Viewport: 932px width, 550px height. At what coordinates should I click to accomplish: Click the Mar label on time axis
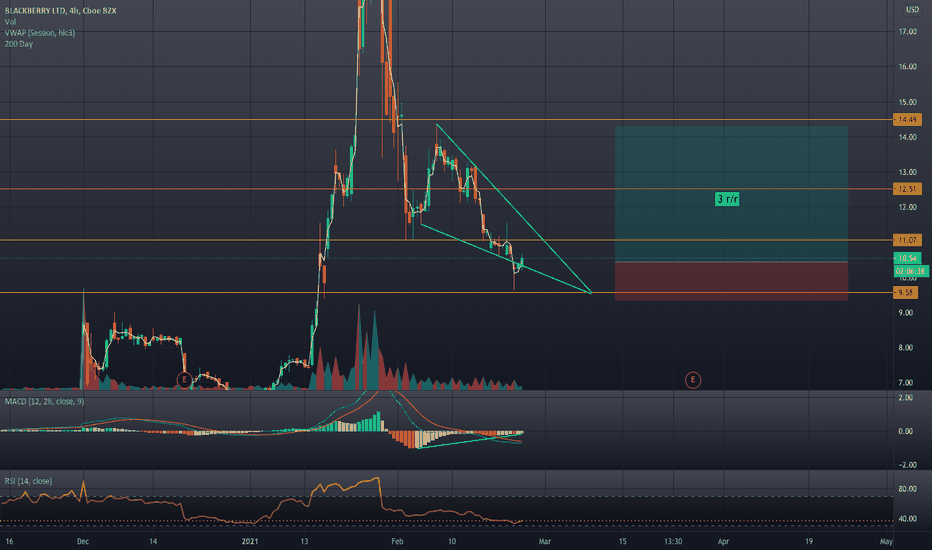[x=544, y=542]
